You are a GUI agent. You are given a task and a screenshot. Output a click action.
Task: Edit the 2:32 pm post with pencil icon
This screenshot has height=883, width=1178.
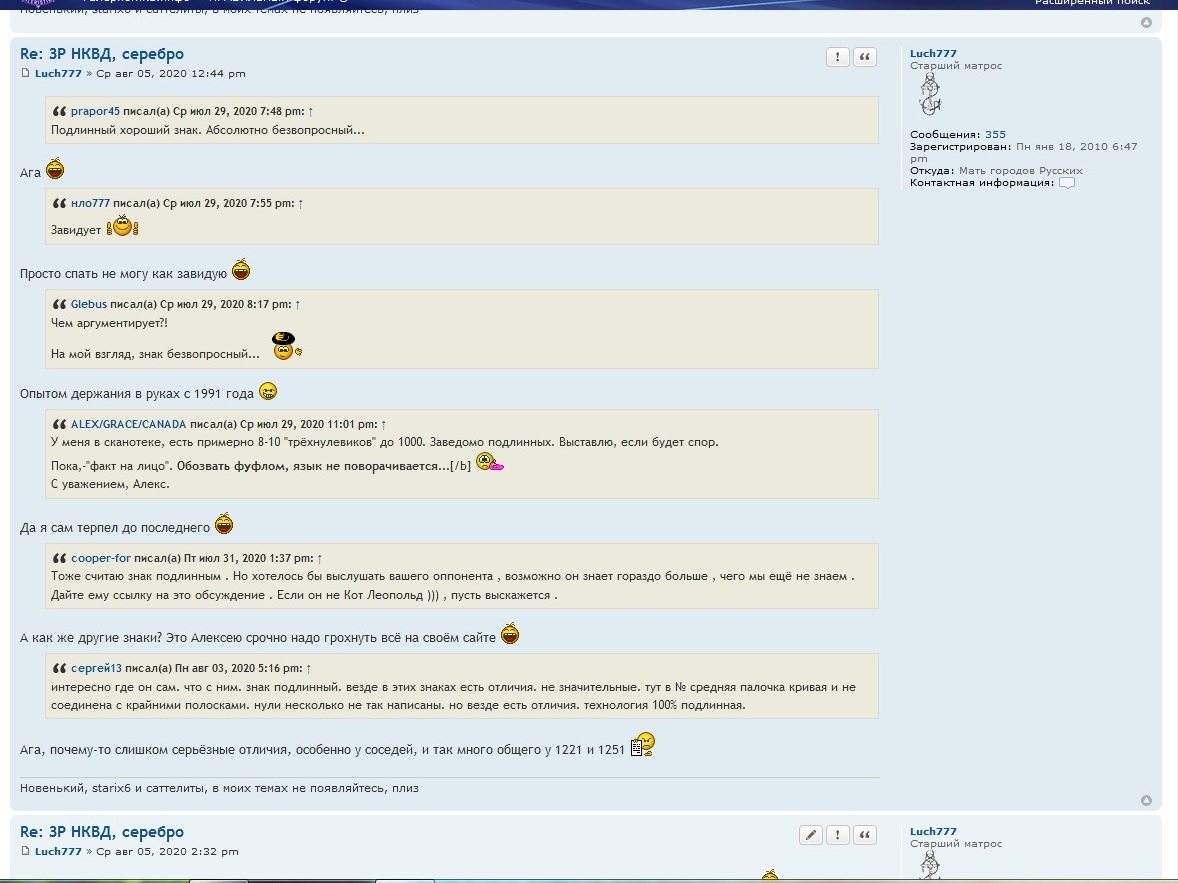pos(811,835)
